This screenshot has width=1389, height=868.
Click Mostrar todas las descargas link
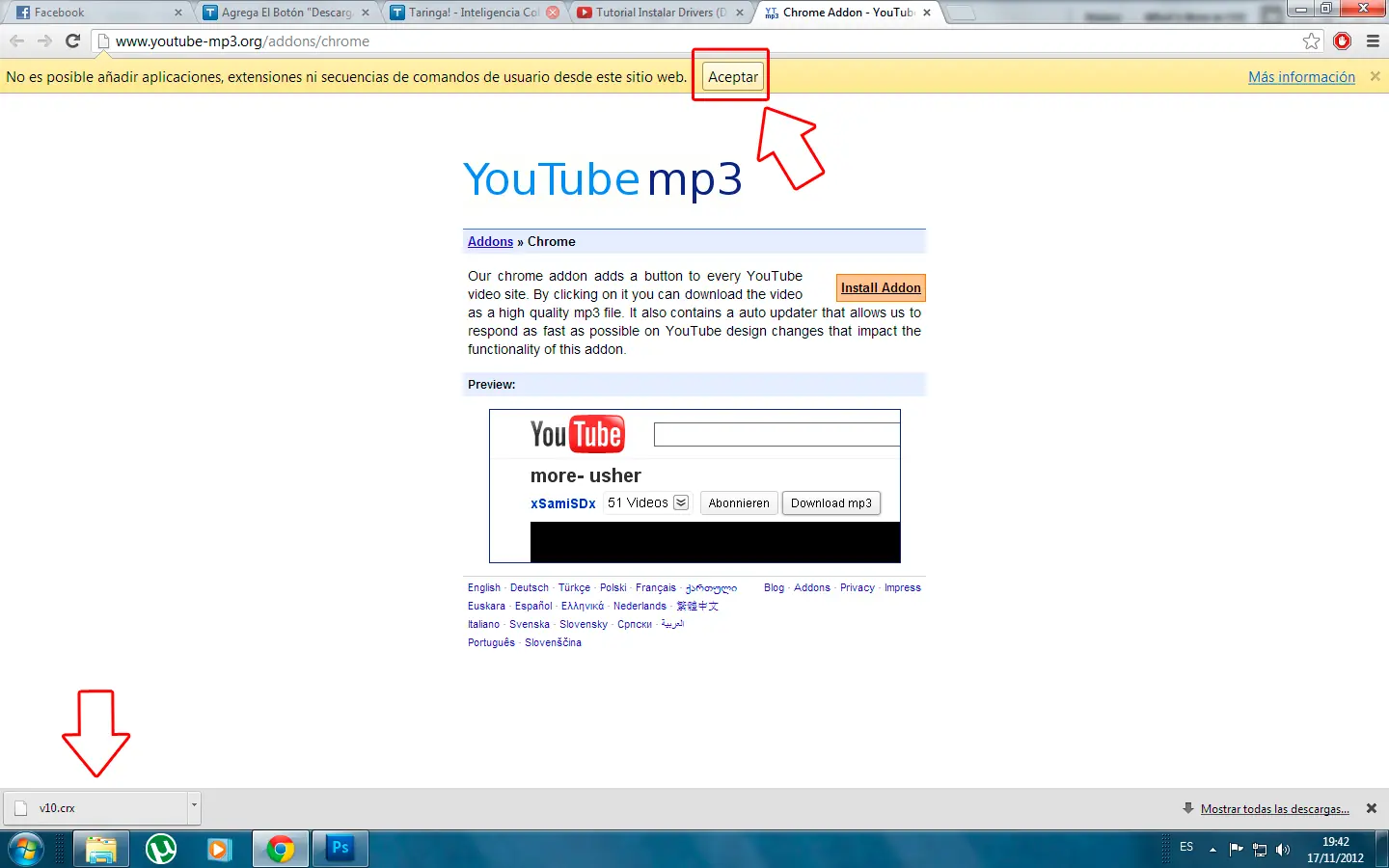(x=1274, y=809)
